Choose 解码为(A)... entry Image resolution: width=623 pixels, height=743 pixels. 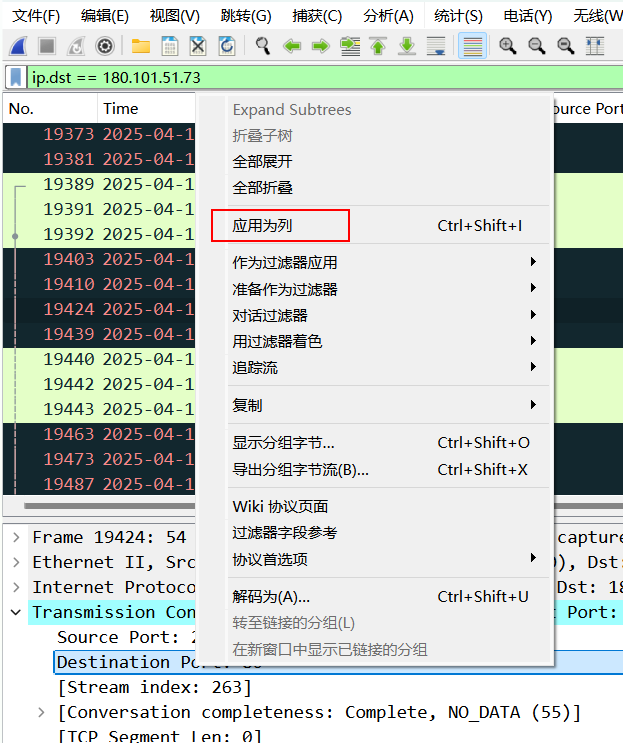coord(388,597)
